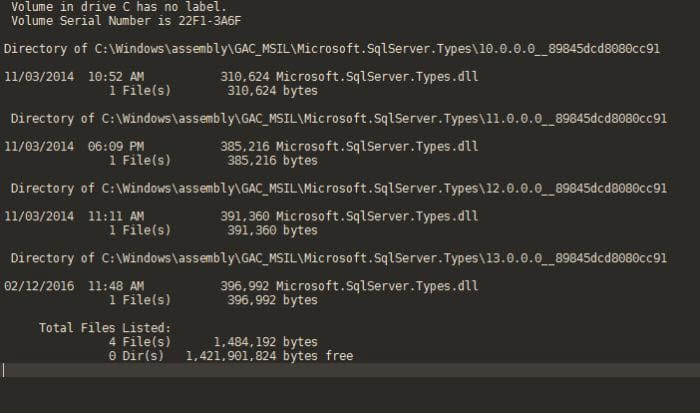700x413 pixels.
Task: Click the "Total Files Listed:" heading
Action: (x=105, y=328)
